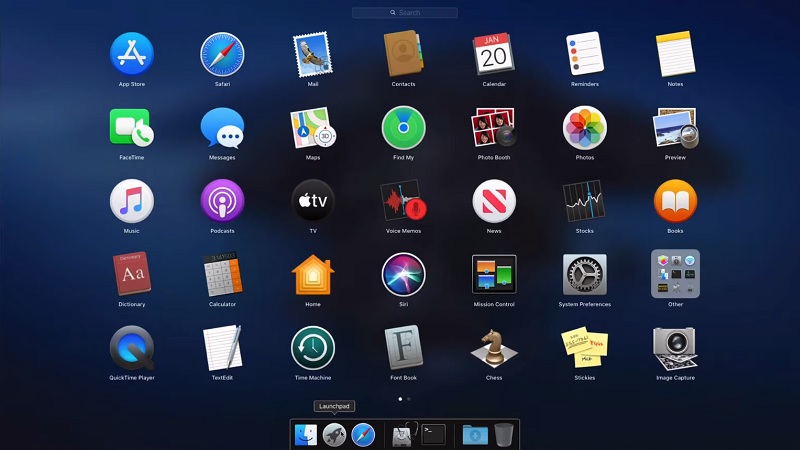The width and height of the screenshot is (800, 450).
Task: Start the FaceTime app
Action: click(x=132, y=128)
